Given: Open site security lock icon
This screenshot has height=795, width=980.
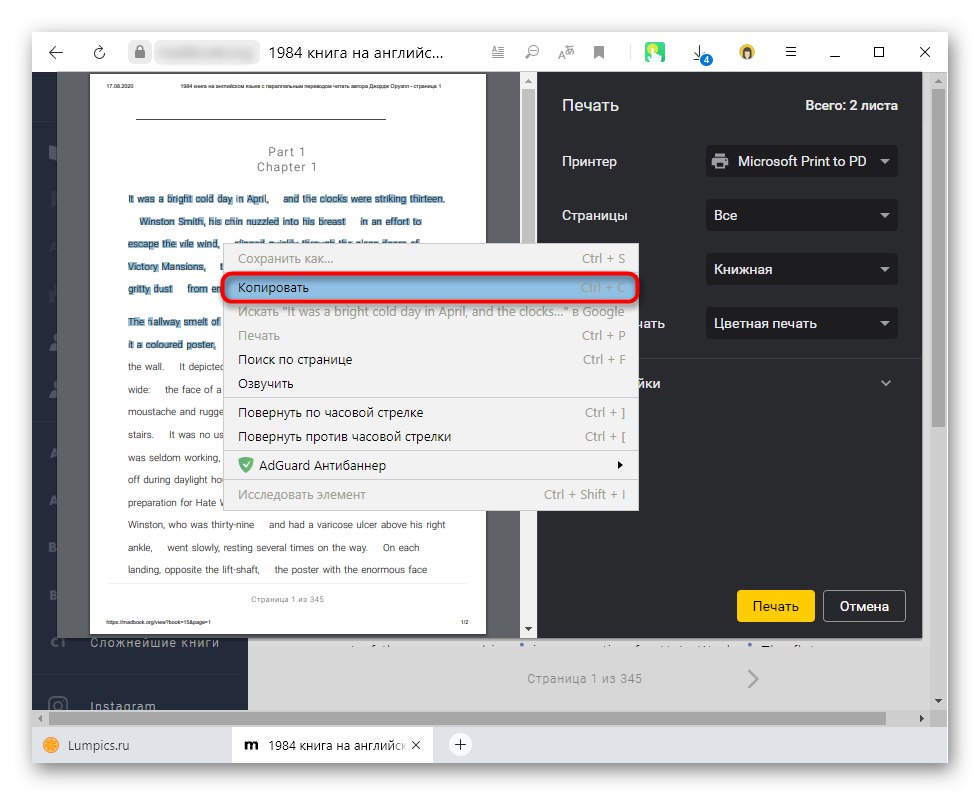Looking at the screenshot, I should (x=140, y=52).
